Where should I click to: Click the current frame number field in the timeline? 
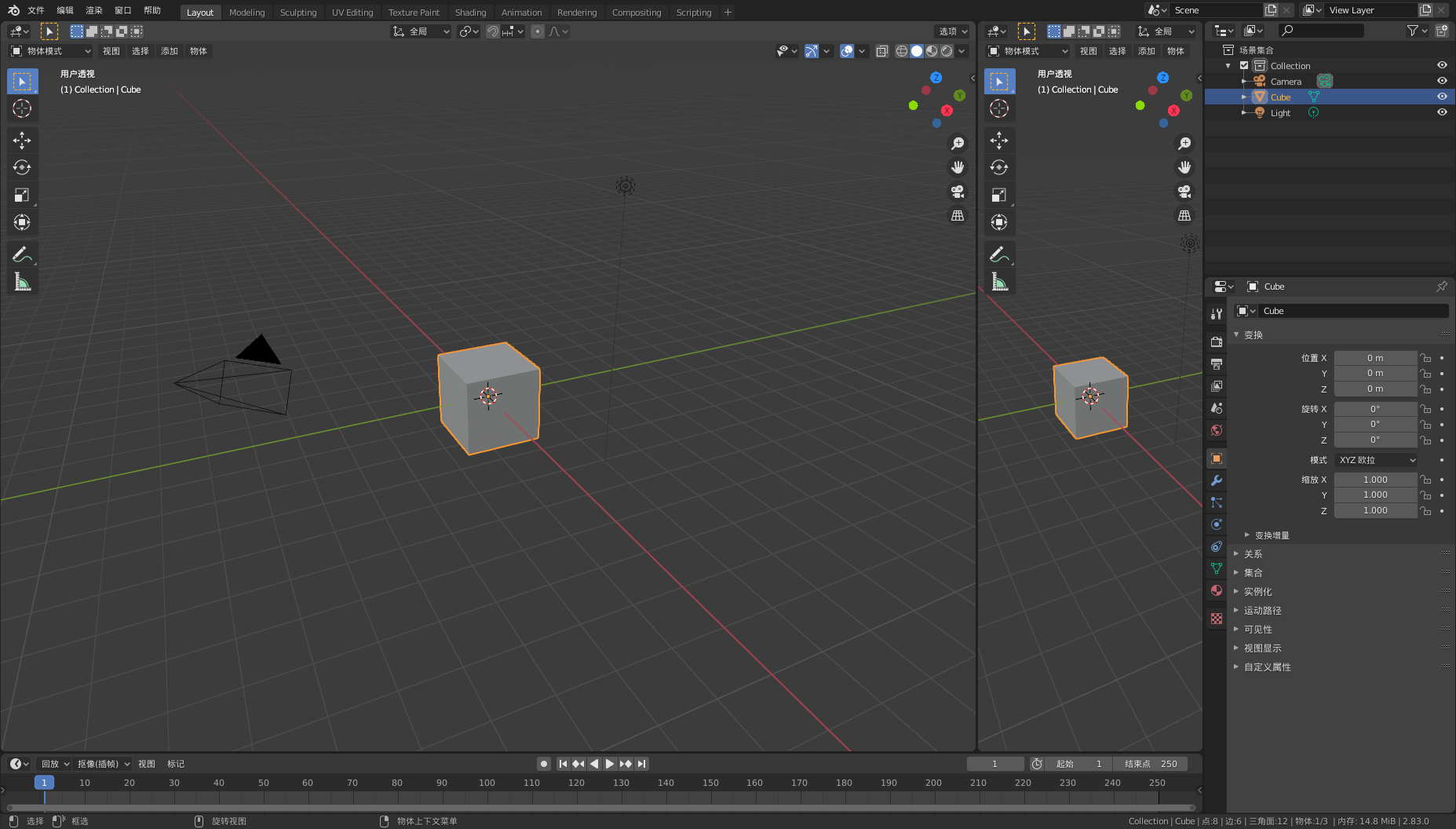pos(995,763)
